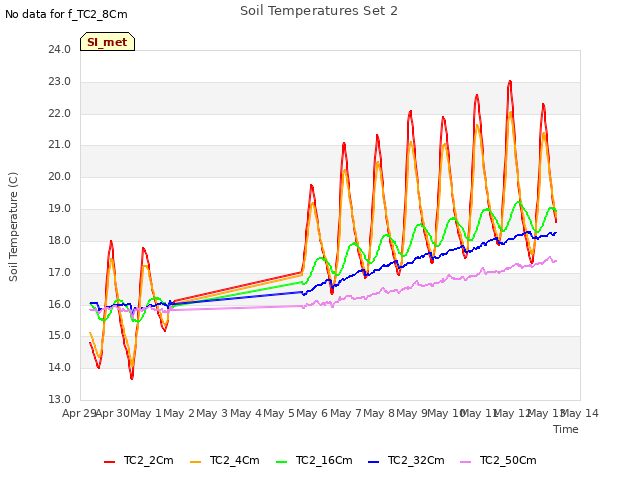
Task: Click the 22.0 y-axis tick label
Action: [60, 113]
